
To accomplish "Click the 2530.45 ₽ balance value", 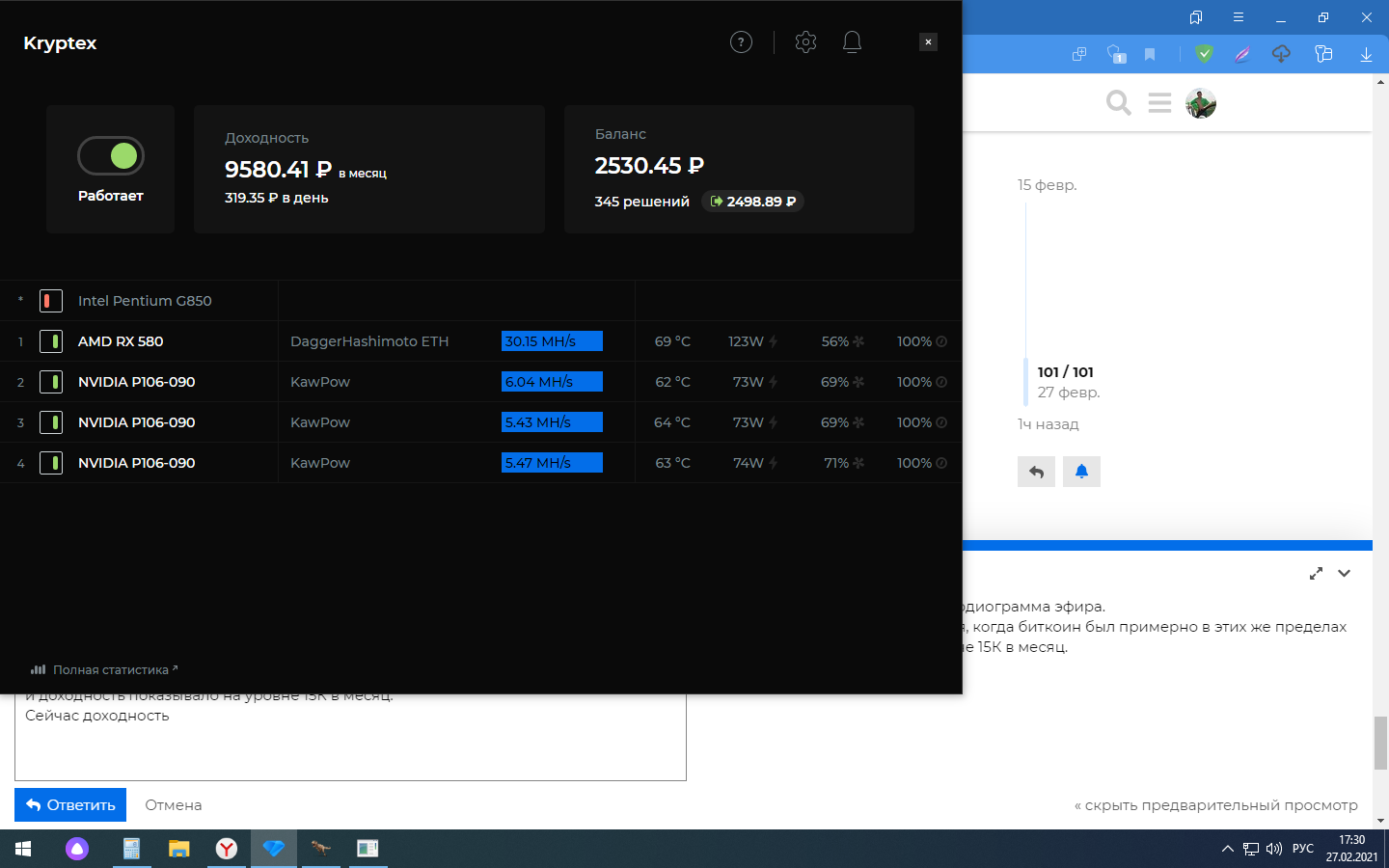I will click(649, 166).
